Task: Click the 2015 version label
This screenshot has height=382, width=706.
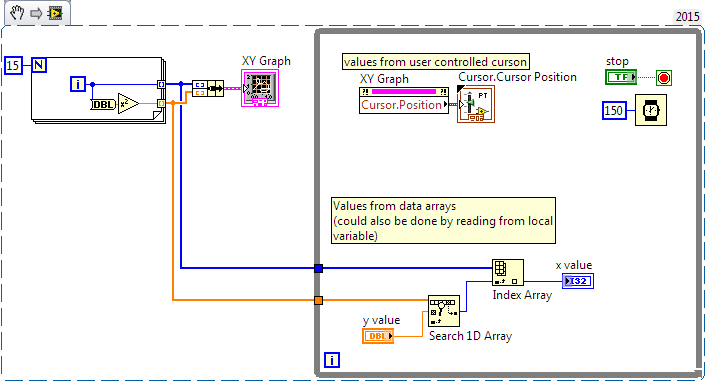Action: pos(688,17)
